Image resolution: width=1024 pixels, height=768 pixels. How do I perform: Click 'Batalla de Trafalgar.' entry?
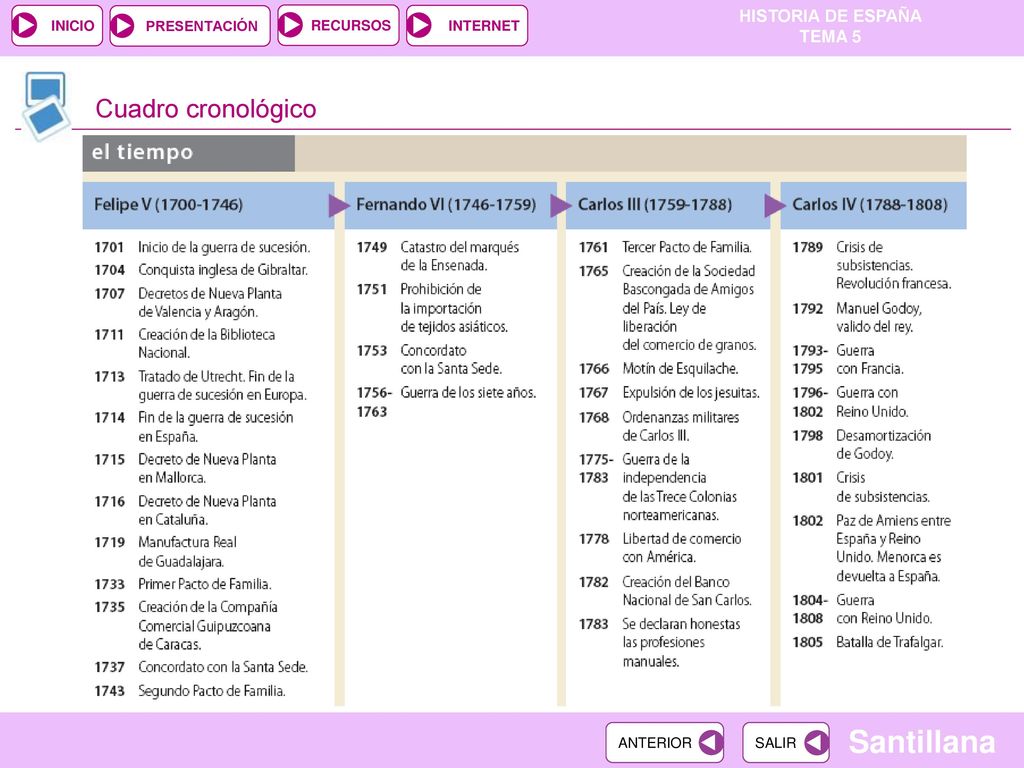(x=889, y=643)
